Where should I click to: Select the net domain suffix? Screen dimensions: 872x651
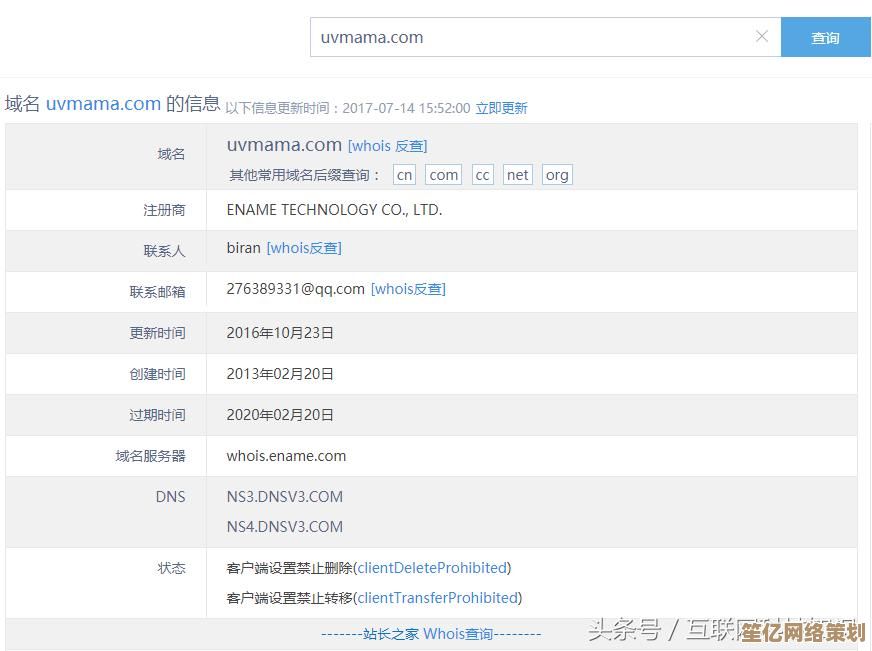point(517,175)
